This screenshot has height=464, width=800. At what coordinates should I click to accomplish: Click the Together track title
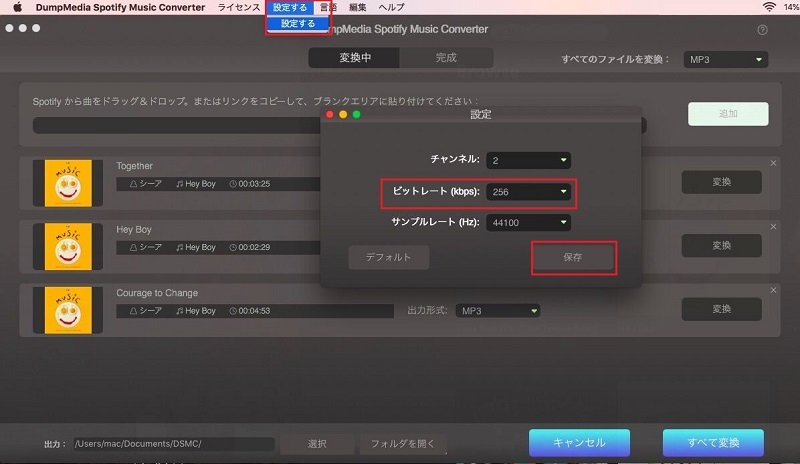[134, 166]
